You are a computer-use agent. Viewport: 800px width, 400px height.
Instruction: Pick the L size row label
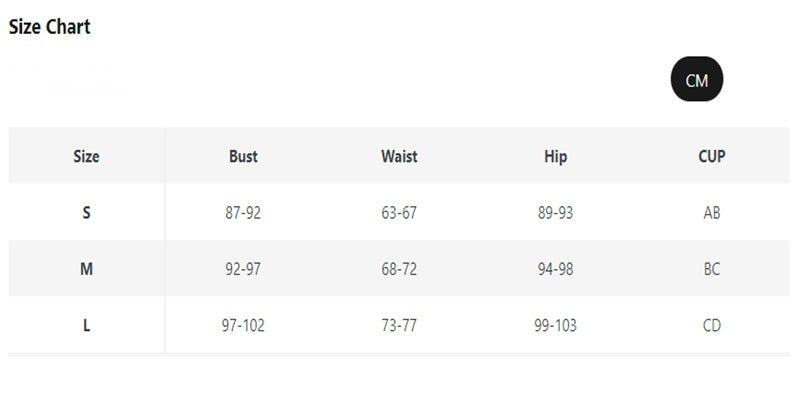click(x=86, y=325)
